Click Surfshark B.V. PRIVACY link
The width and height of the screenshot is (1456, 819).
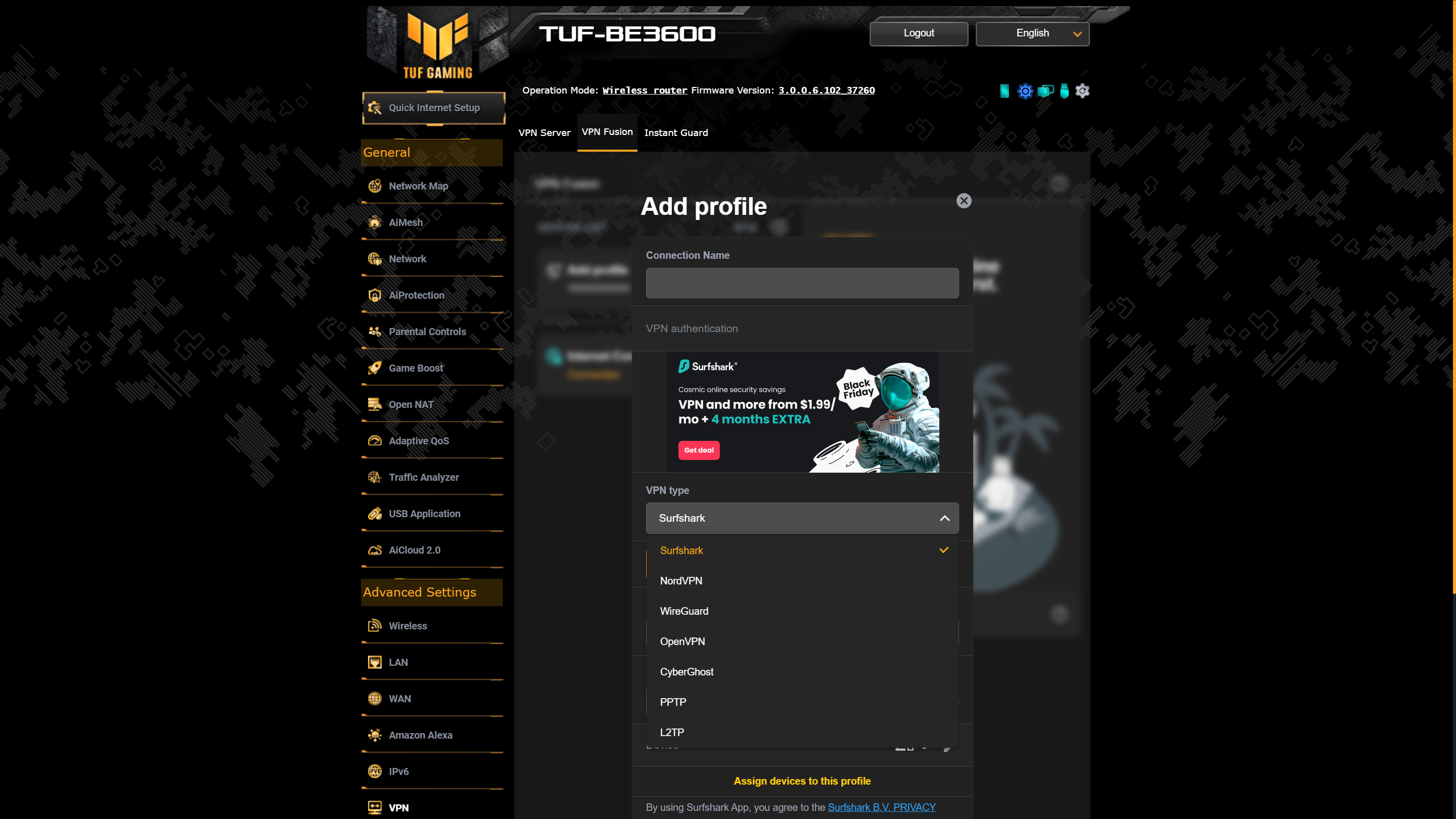(882, 807)
